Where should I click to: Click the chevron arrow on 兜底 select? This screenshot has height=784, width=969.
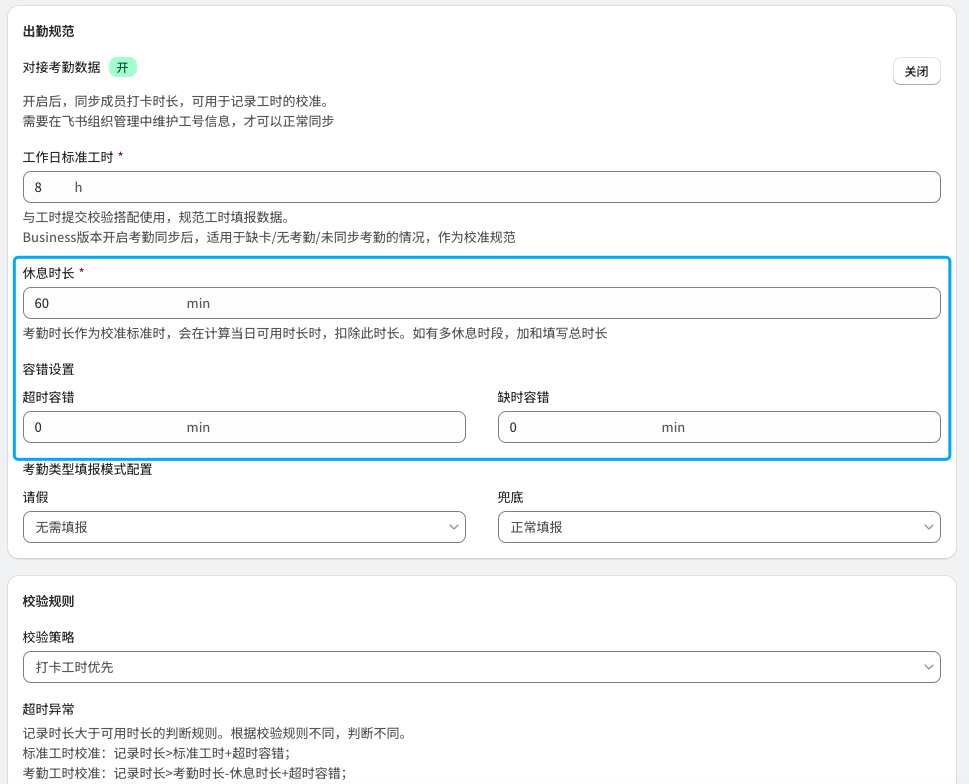[x=929, y=527]
